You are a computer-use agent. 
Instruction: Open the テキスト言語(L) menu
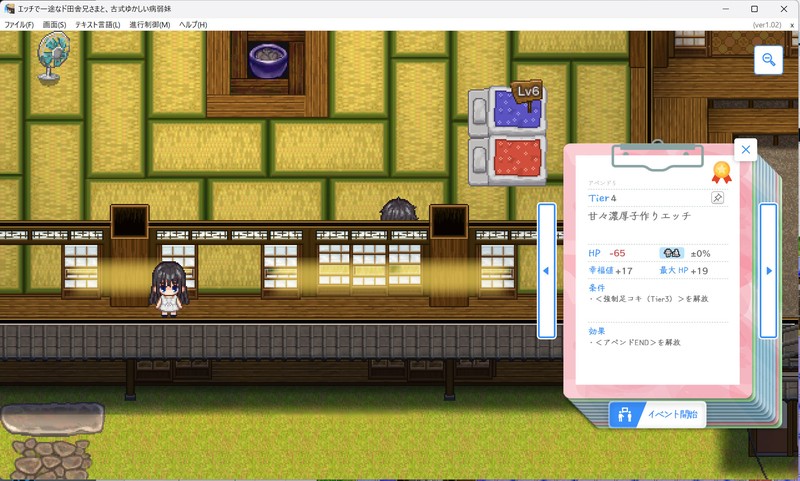(97, 24)
